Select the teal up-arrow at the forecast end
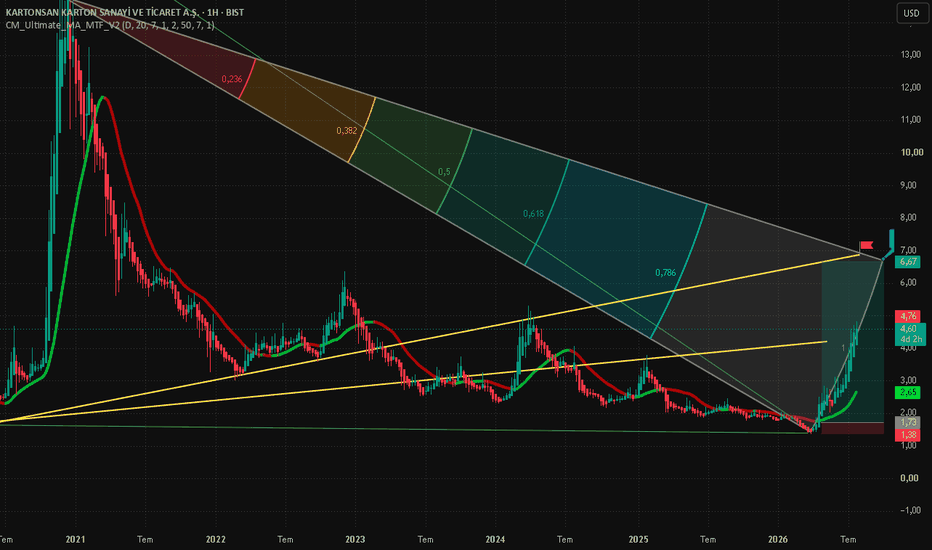Image resolution: width=932 pixels, height=550 pixels. [x=892, y=239]
